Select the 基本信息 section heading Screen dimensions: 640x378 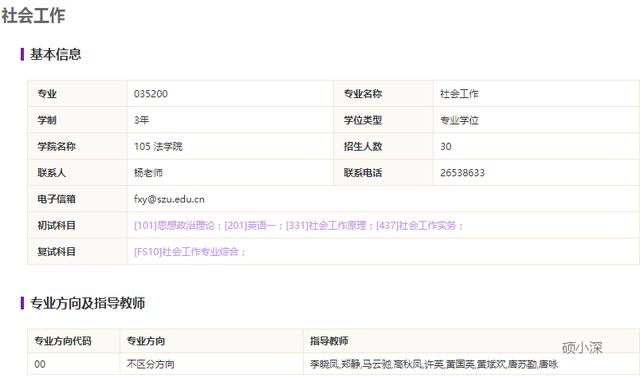point(56,54)
